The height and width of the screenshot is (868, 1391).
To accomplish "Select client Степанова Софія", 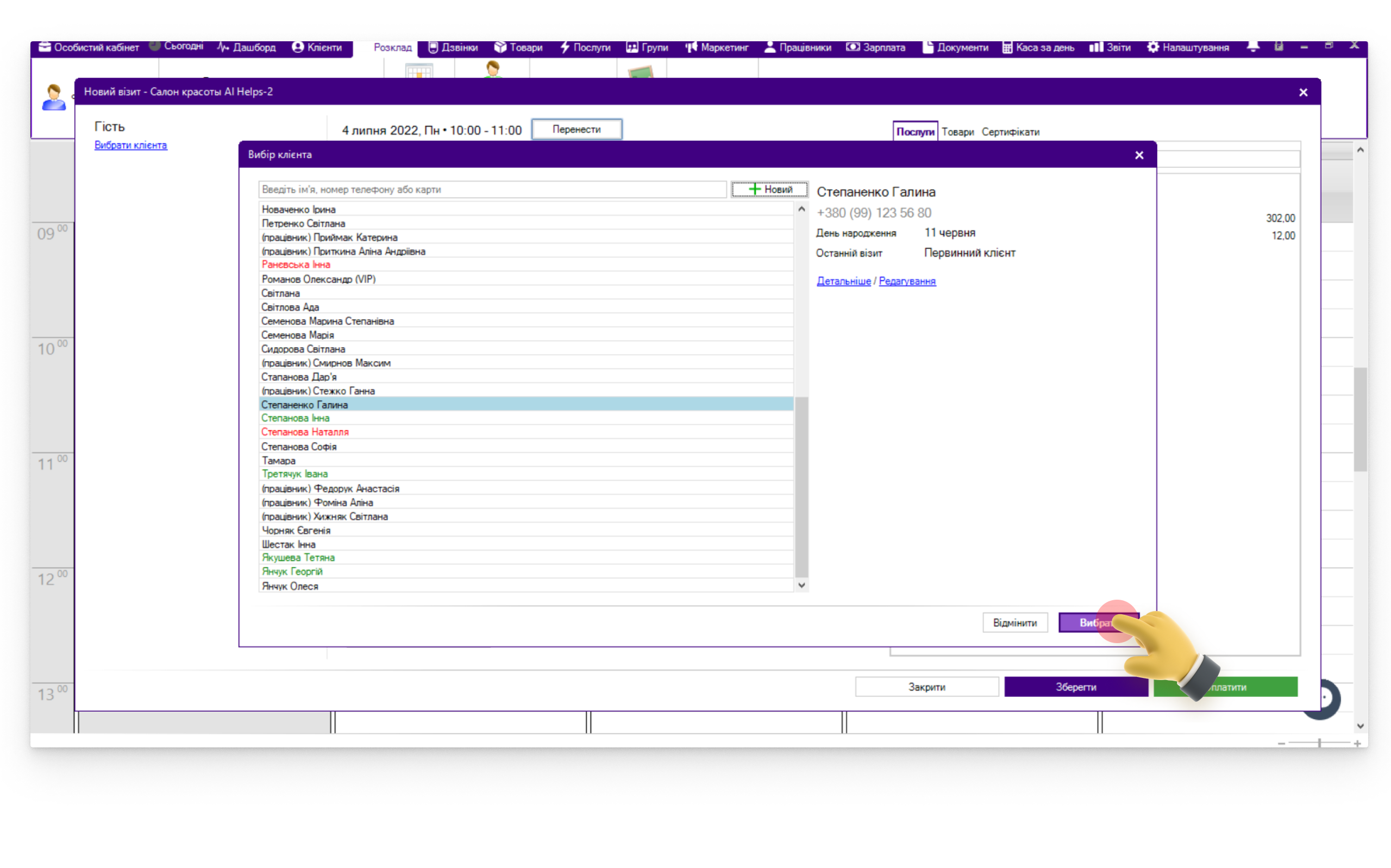I will 526,446.
